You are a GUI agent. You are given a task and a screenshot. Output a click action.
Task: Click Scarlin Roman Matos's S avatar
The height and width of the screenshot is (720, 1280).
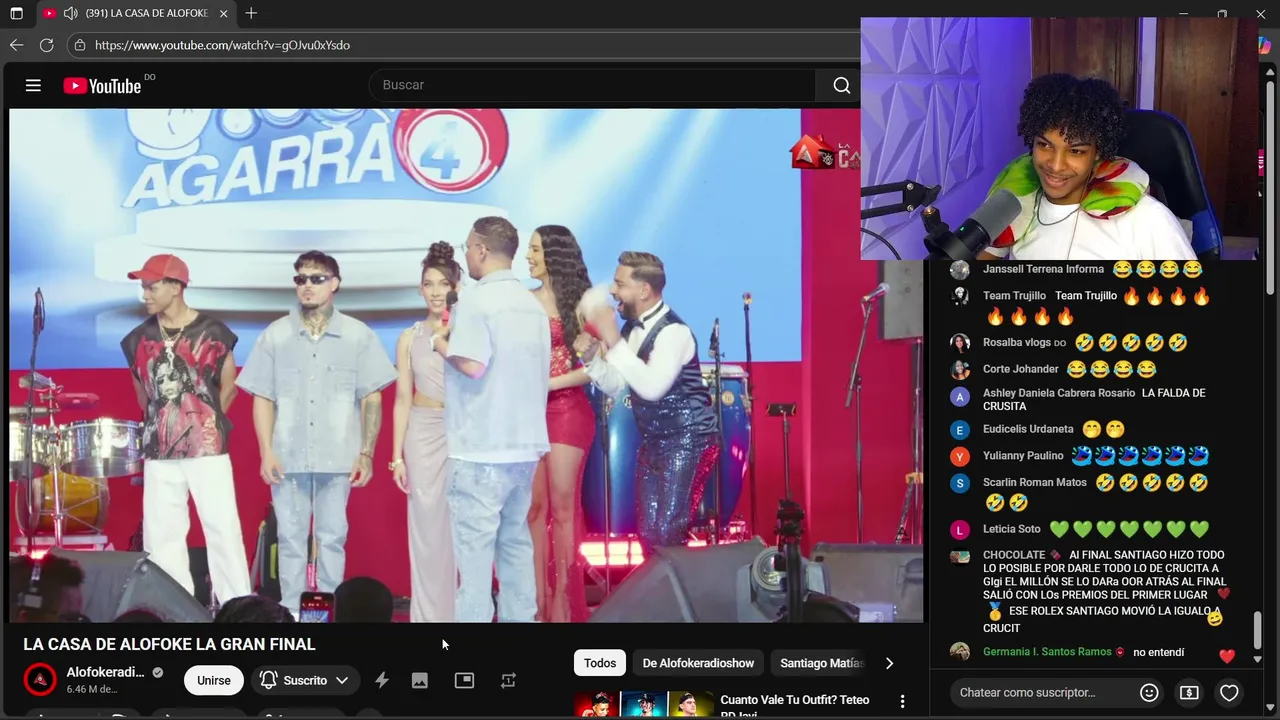point(960,483)
